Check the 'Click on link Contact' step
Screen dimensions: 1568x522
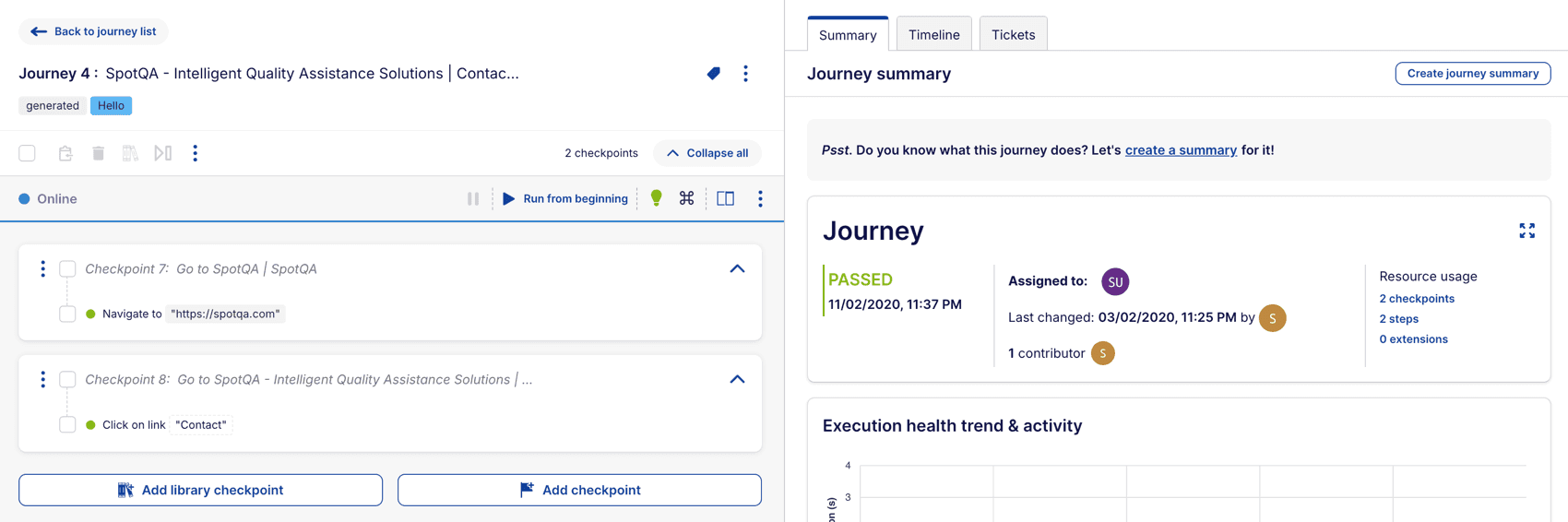click(67, 425)
